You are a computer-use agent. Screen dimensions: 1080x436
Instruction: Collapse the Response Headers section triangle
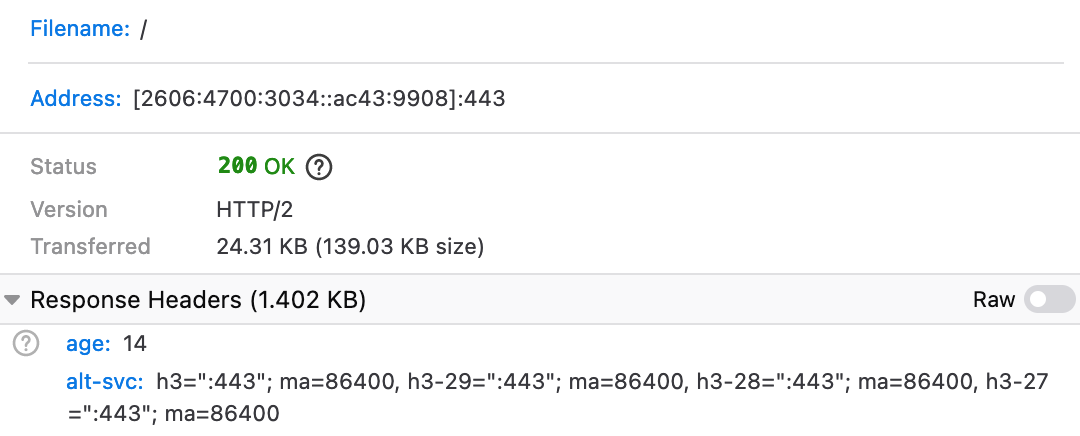[x=12, y=300]
